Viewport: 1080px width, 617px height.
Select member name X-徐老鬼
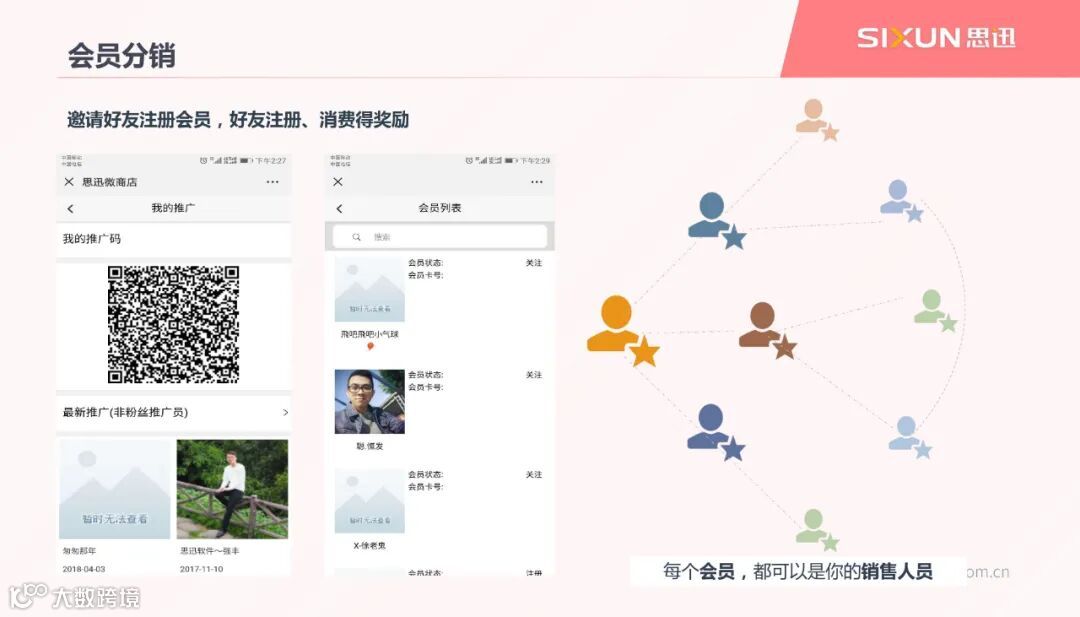coord(369,545)
